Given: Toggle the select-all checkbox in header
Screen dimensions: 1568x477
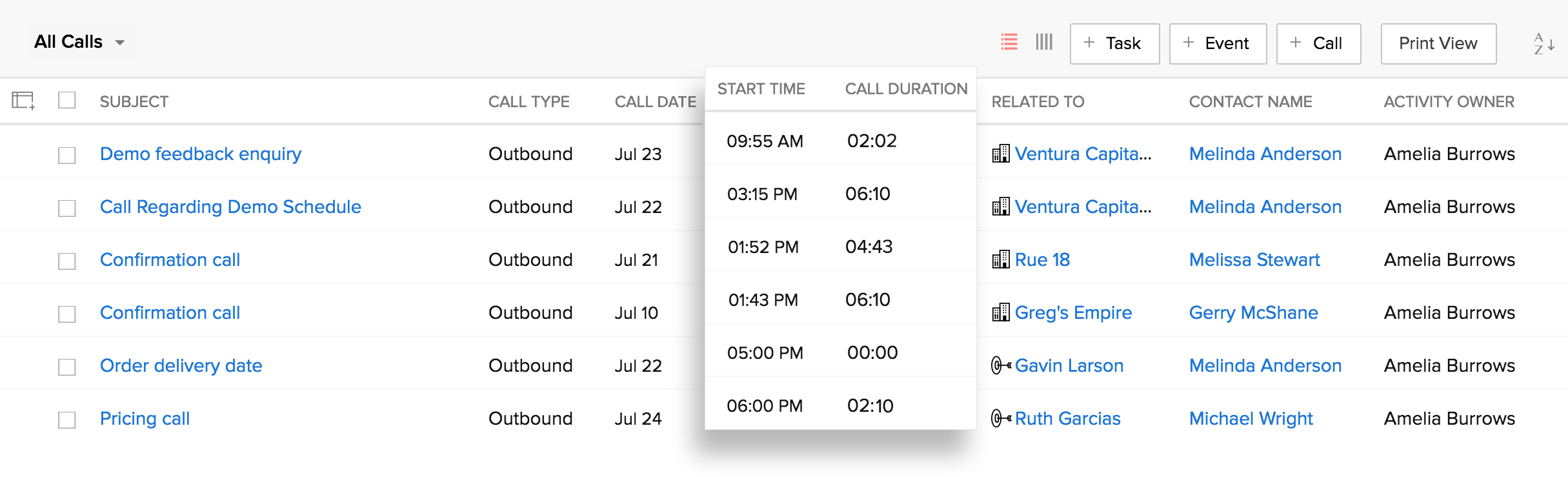Looking at the screenshot, I should [67, 101].
